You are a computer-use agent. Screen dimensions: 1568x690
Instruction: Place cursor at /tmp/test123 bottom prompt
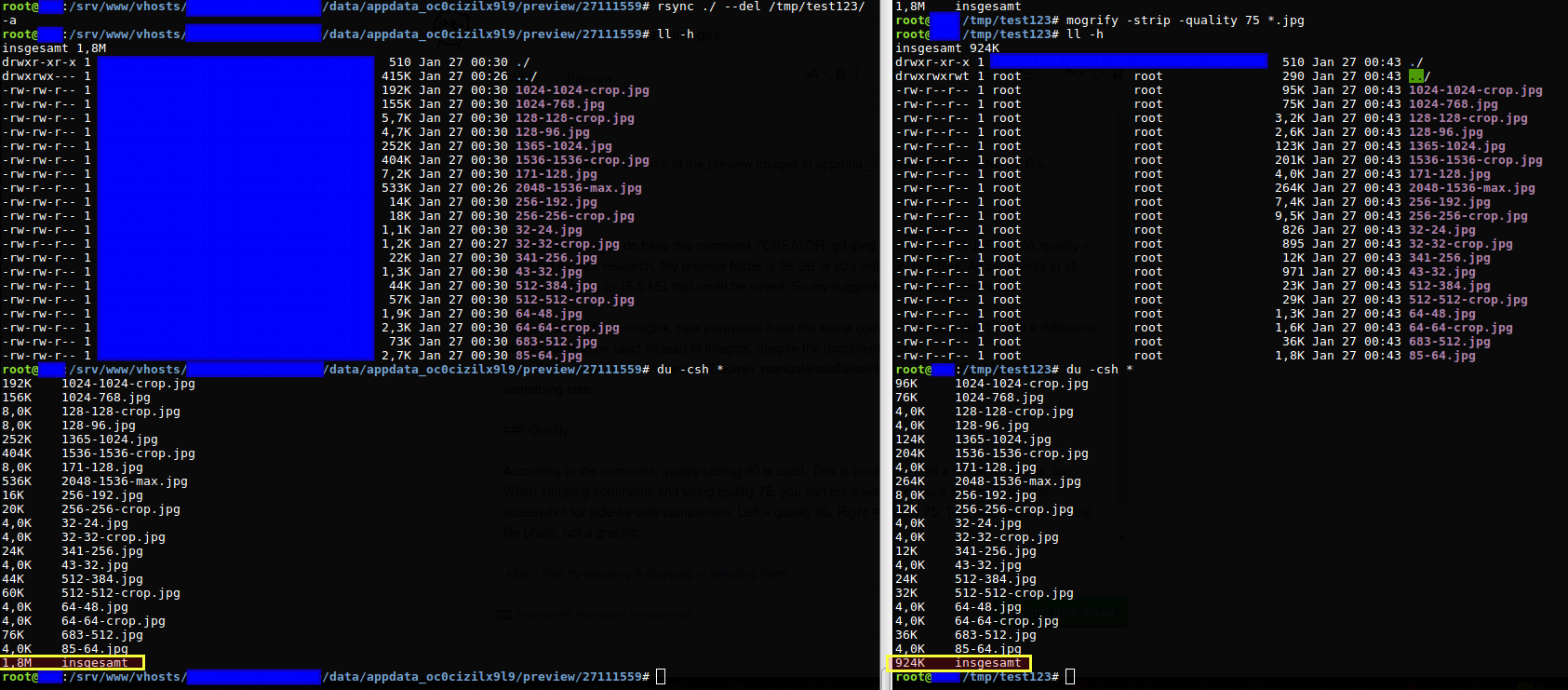click(1070, 677)
